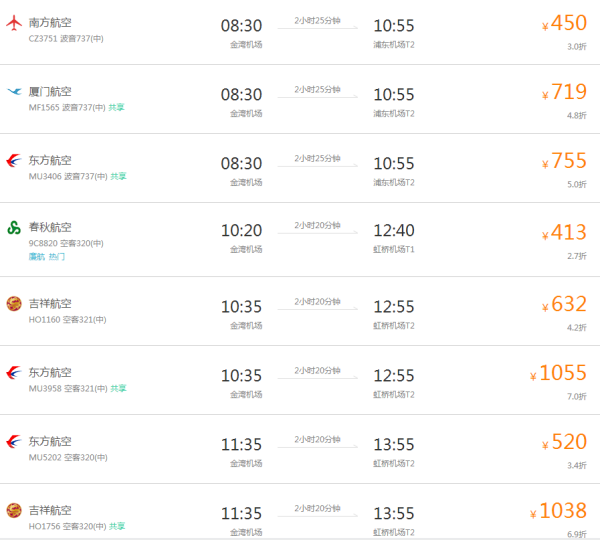Click the 南方航空 airline name
The height and width of the screenshot is (540, 600).
coord(50,23)
